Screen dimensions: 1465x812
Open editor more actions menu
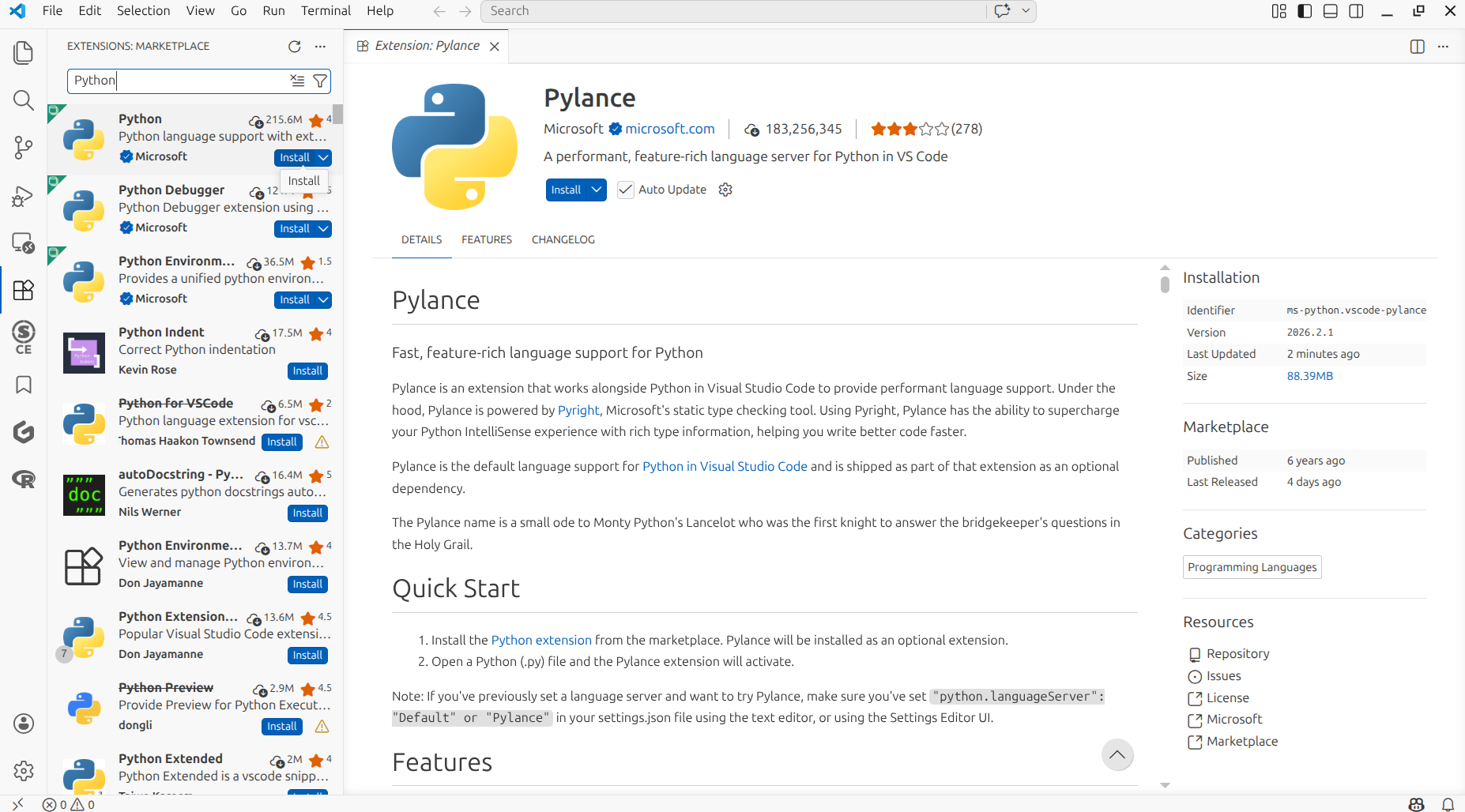click(x=1443, y=47)
